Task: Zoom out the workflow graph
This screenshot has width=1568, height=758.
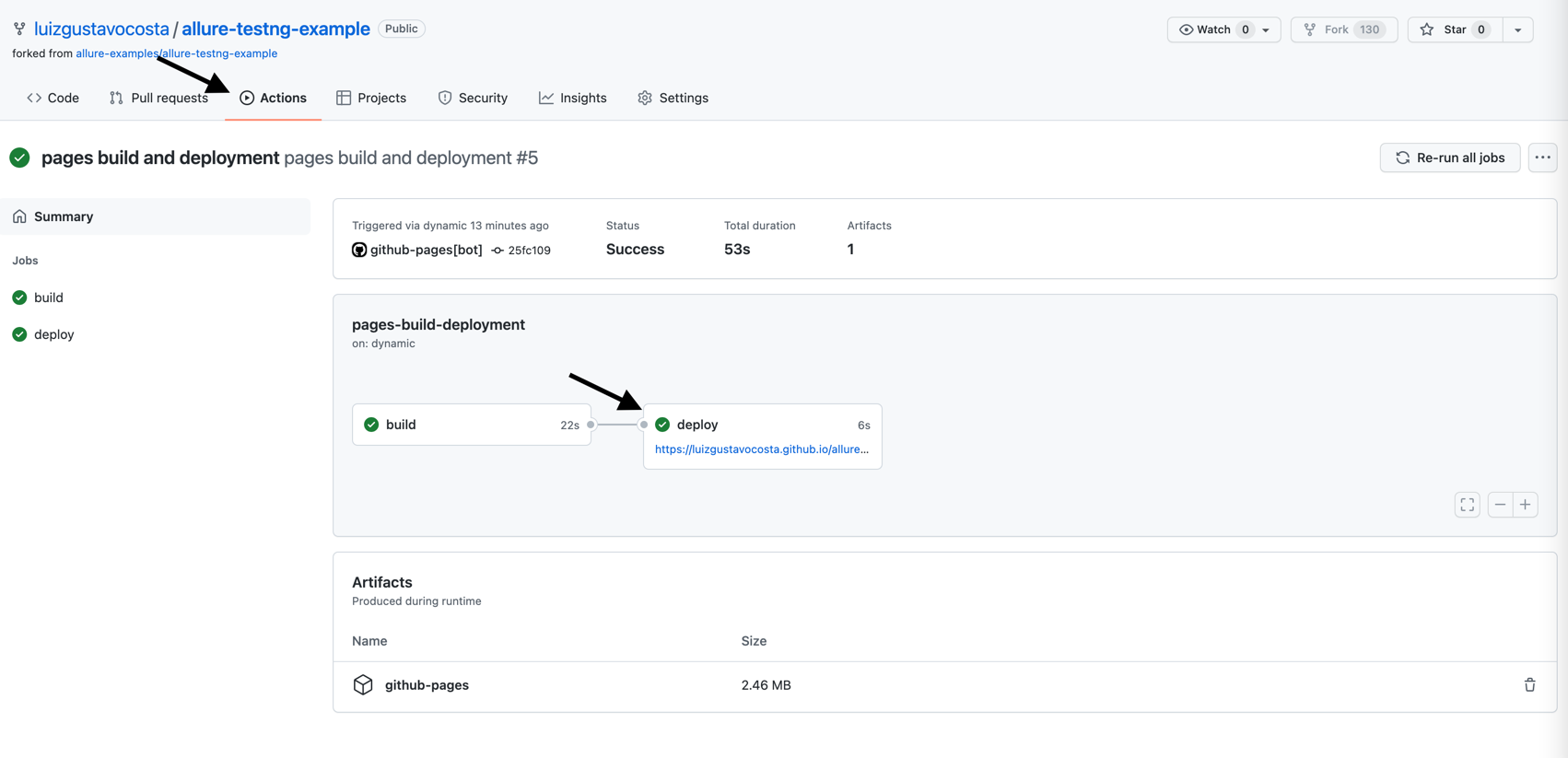Action: tap(1501, 505)
